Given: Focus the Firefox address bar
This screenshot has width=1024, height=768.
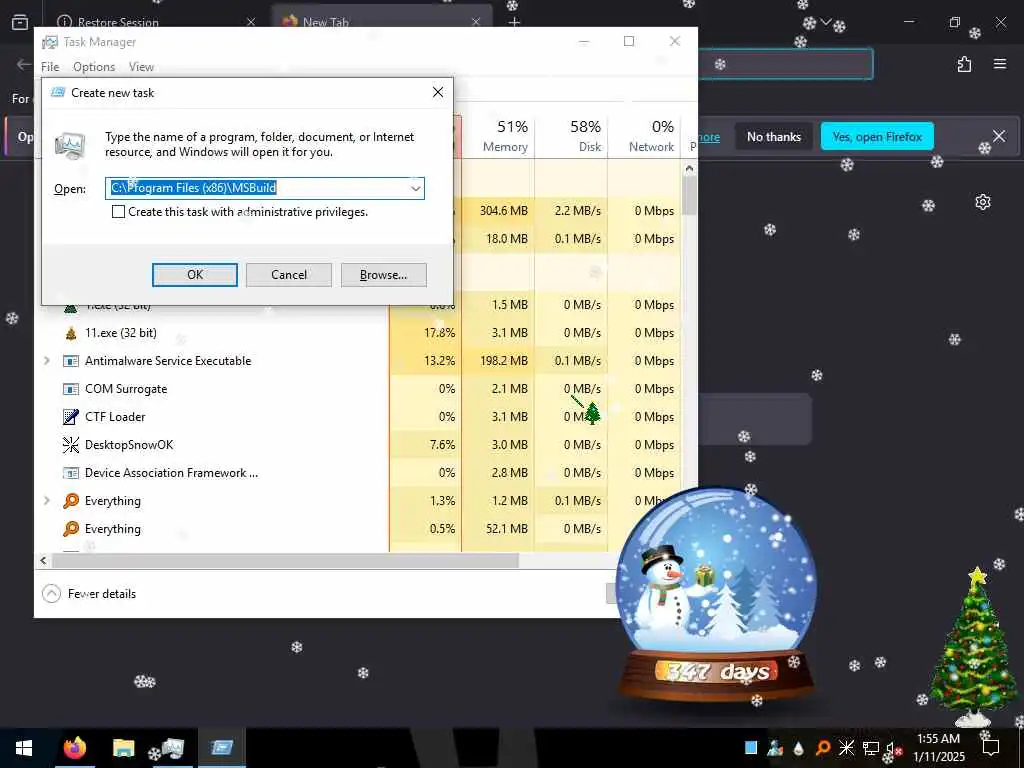Looking at the screenshot, I should tap(784, 64).
